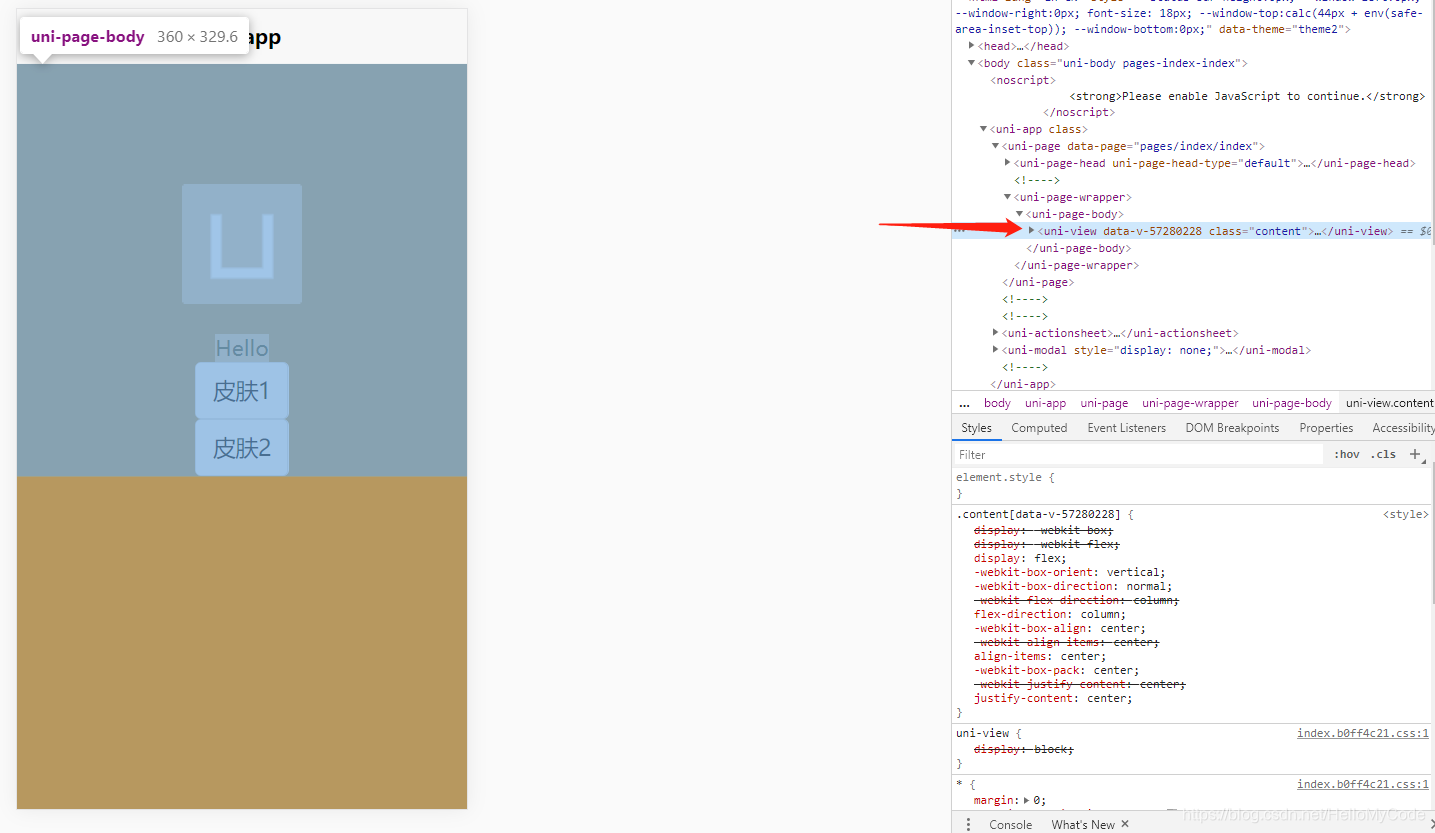Select uni-page-body in the breadcrumb bar
Image resolution: width=1435 pixels, height=833 pixels.
click(1291, 403)
